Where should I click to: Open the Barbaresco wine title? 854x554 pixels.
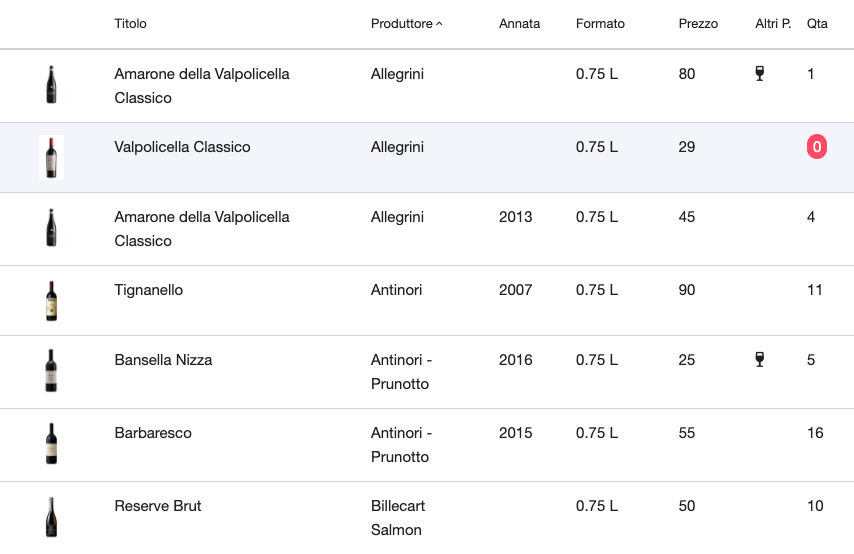(x=153, y=433)
